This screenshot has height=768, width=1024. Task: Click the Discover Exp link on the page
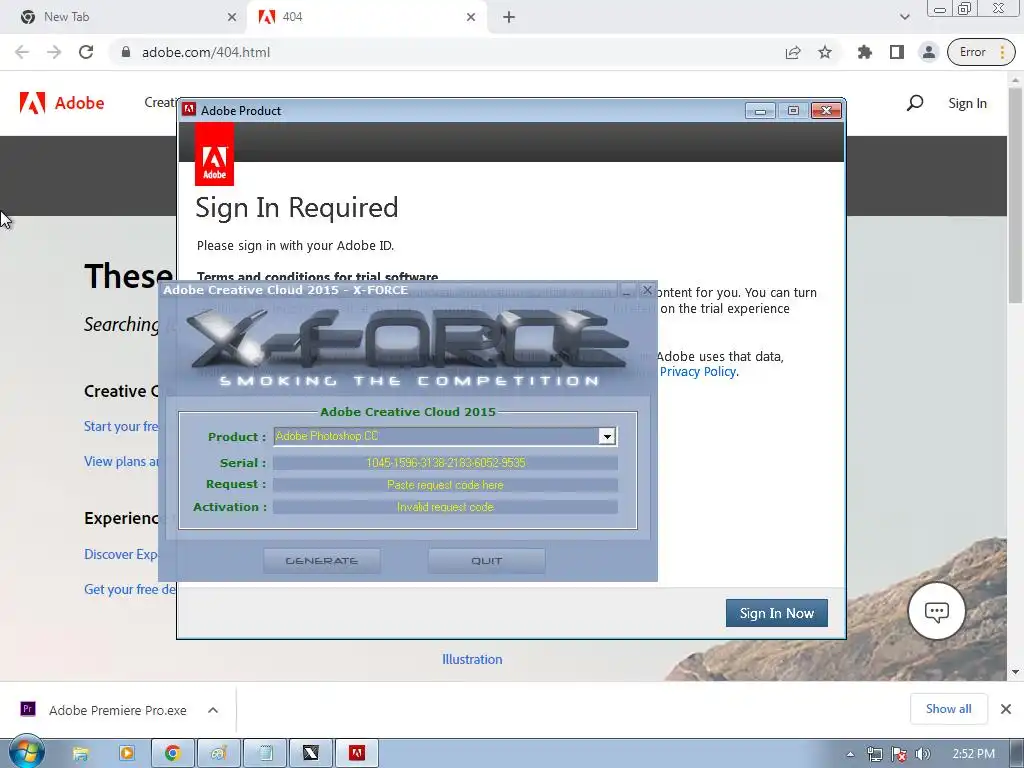point(121,554)
